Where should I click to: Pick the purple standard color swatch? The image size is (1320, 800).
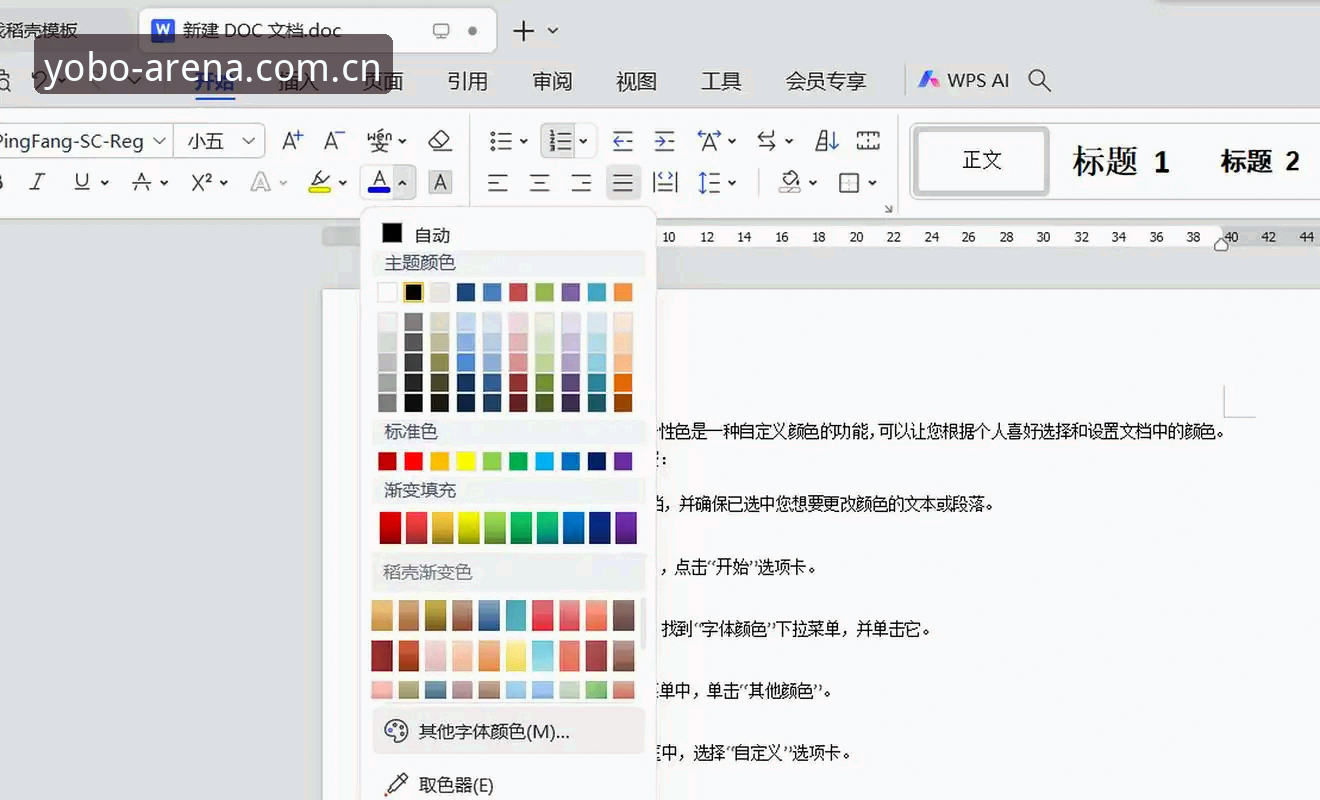623,461
